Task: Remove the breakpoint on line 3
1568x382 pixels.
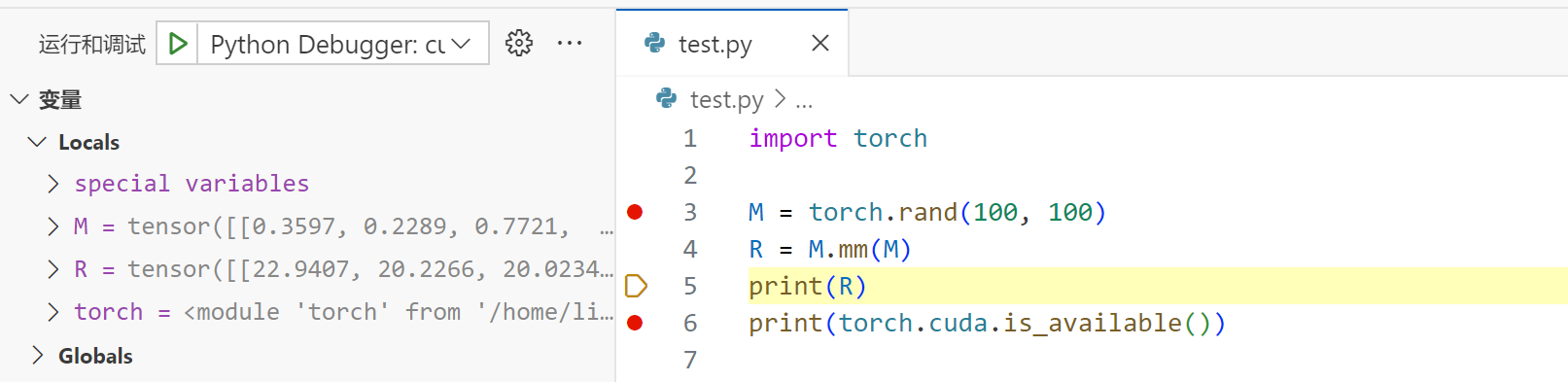Action: [x=635, y=212]
